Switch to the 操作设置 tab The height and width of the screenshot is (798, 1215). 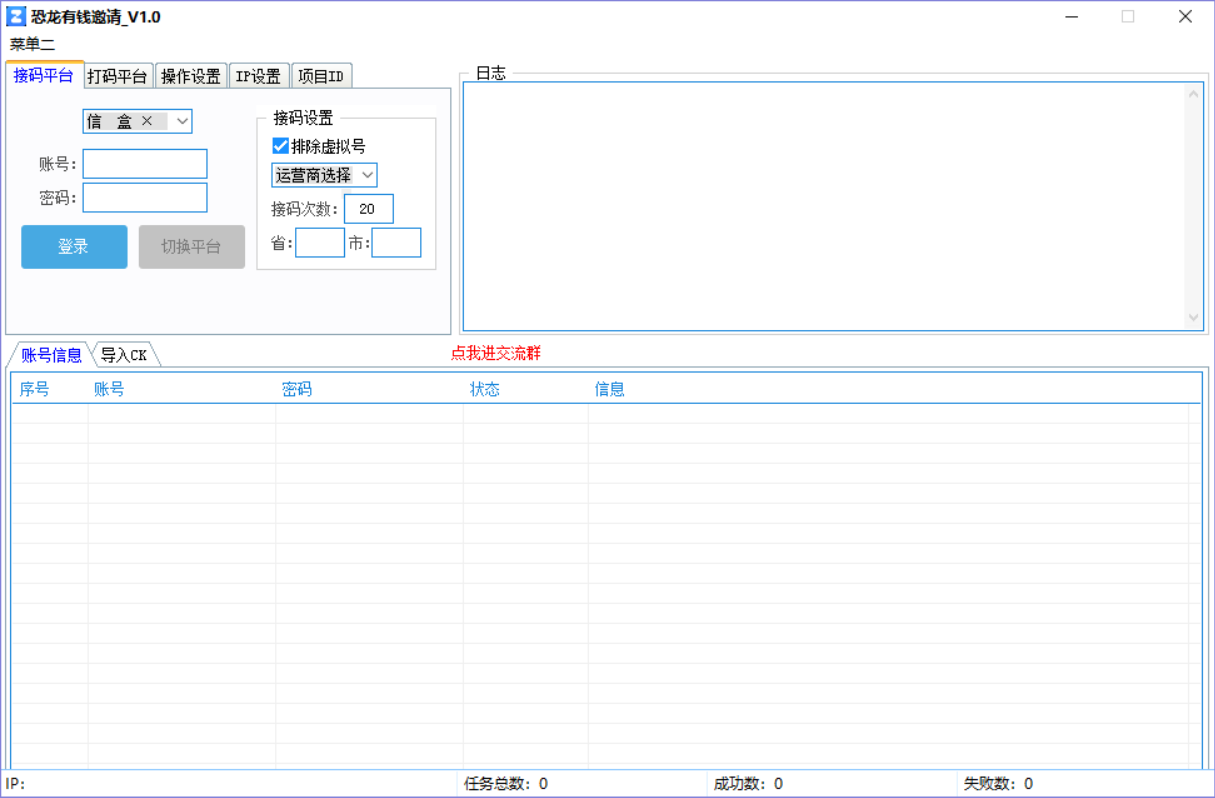[191, 76]
